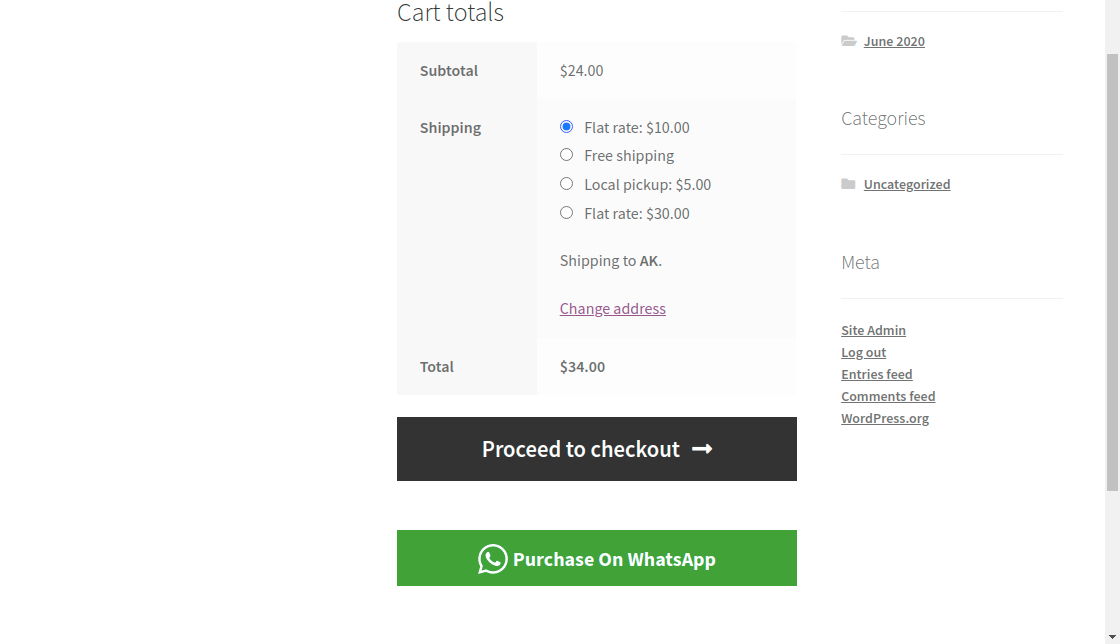
Task: Open the June 2020 archive link
Action: pyautogui.click(x=894, y=41)
